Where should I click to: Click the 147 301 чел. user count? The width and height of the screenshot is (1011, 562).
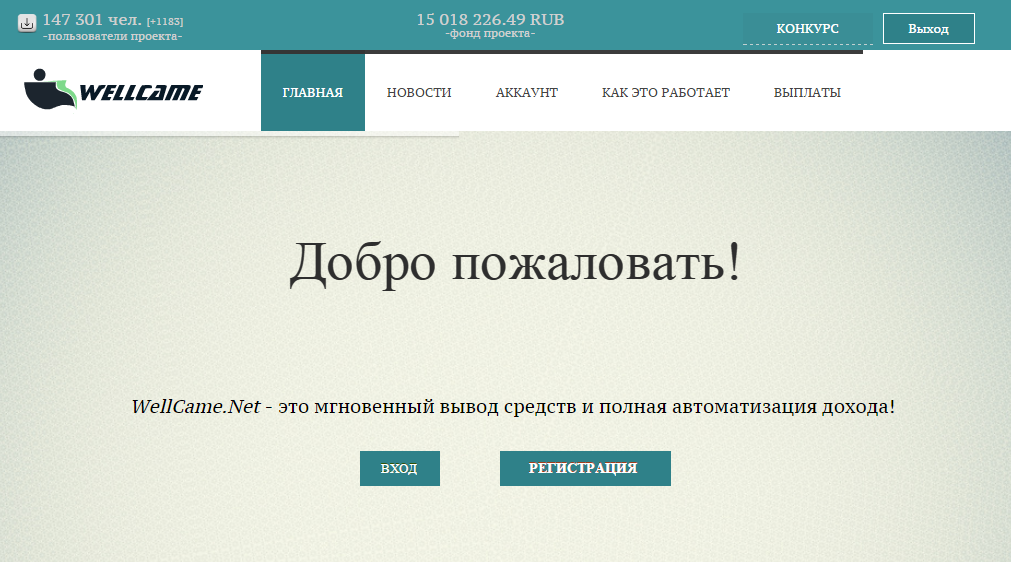coord(92,20)
